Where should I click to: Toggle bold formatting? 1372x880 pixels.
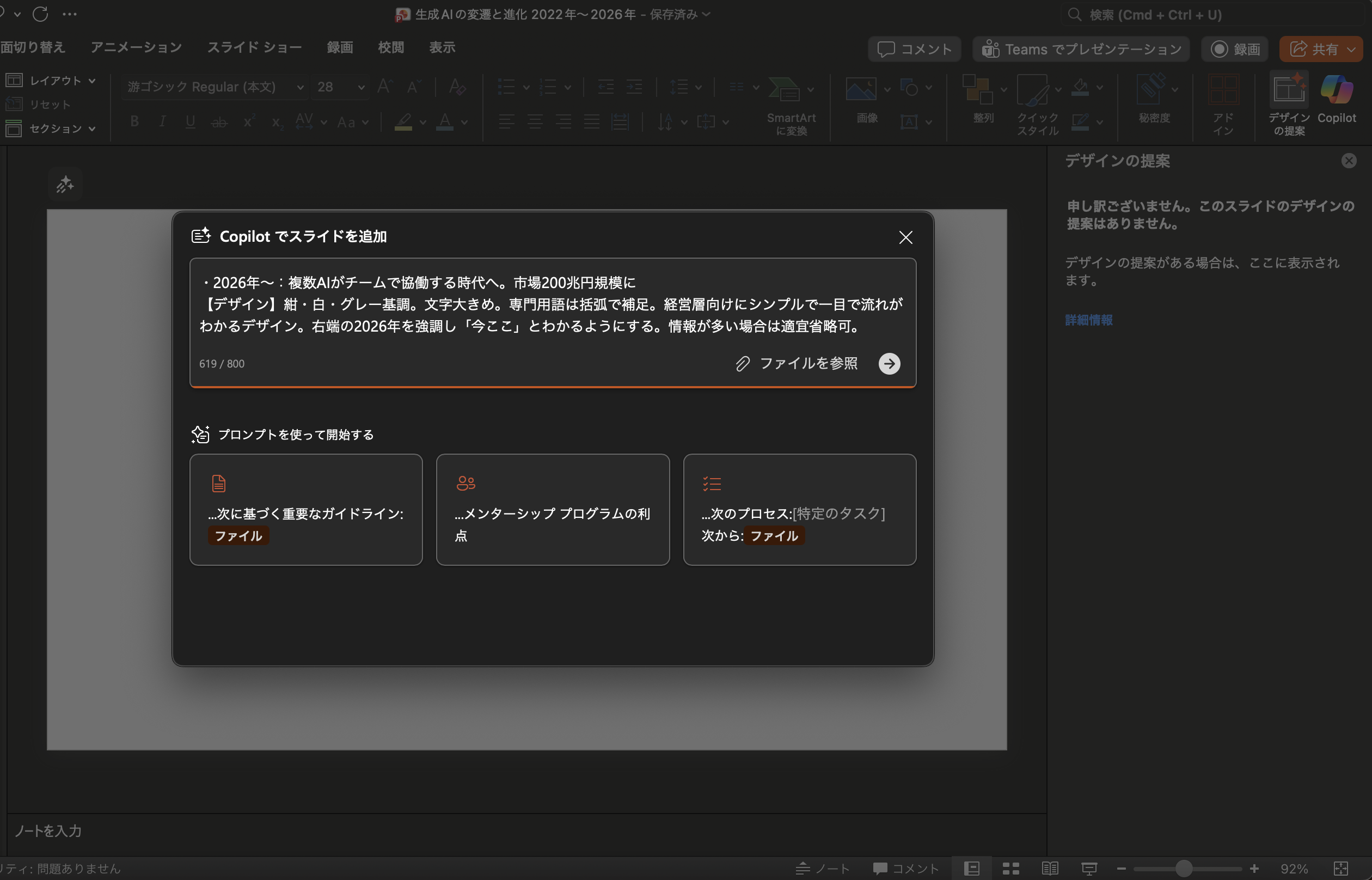point(134,122)
